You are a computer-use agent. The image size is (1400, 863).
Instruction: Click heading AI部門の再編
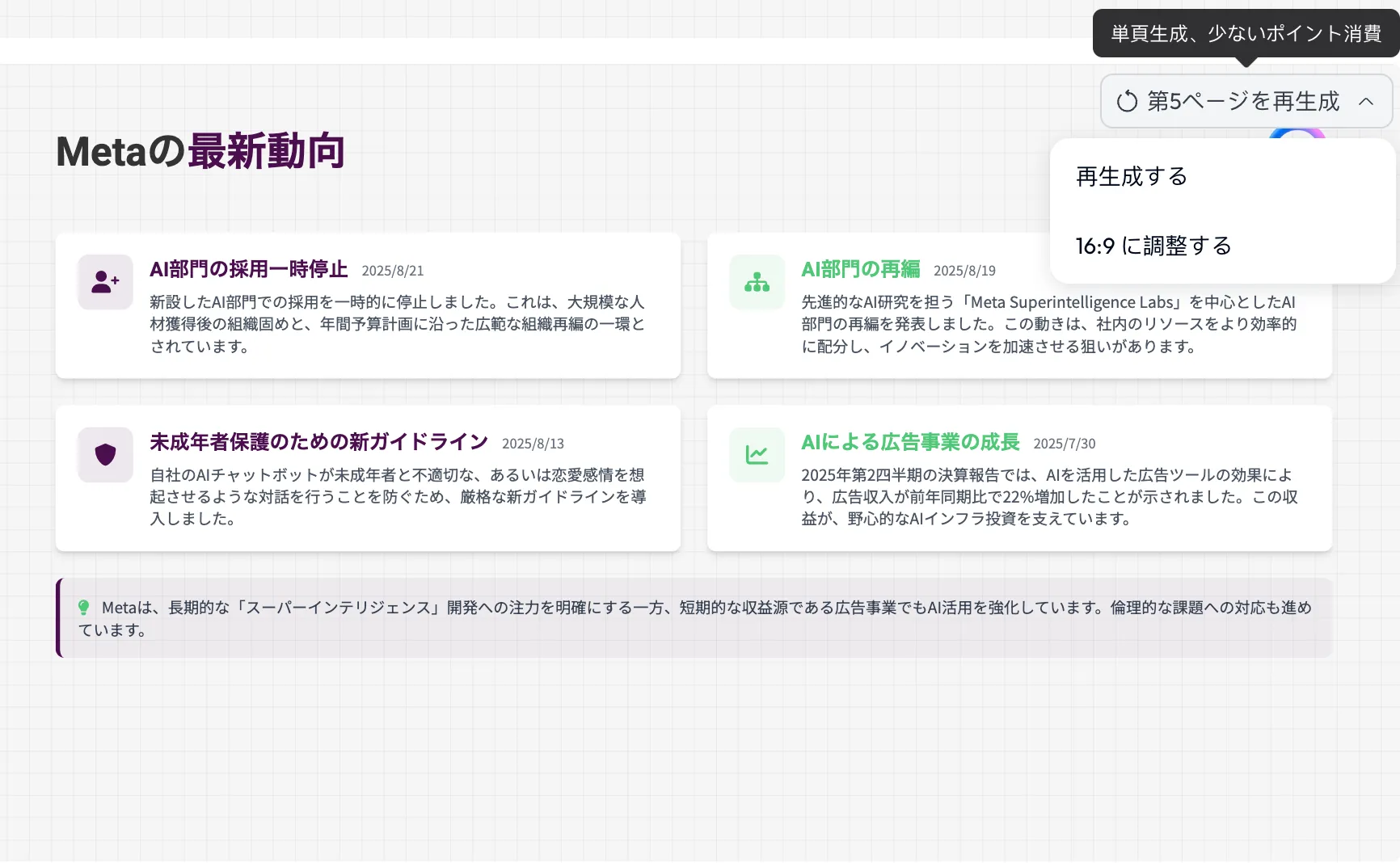(x=861, y=269)
